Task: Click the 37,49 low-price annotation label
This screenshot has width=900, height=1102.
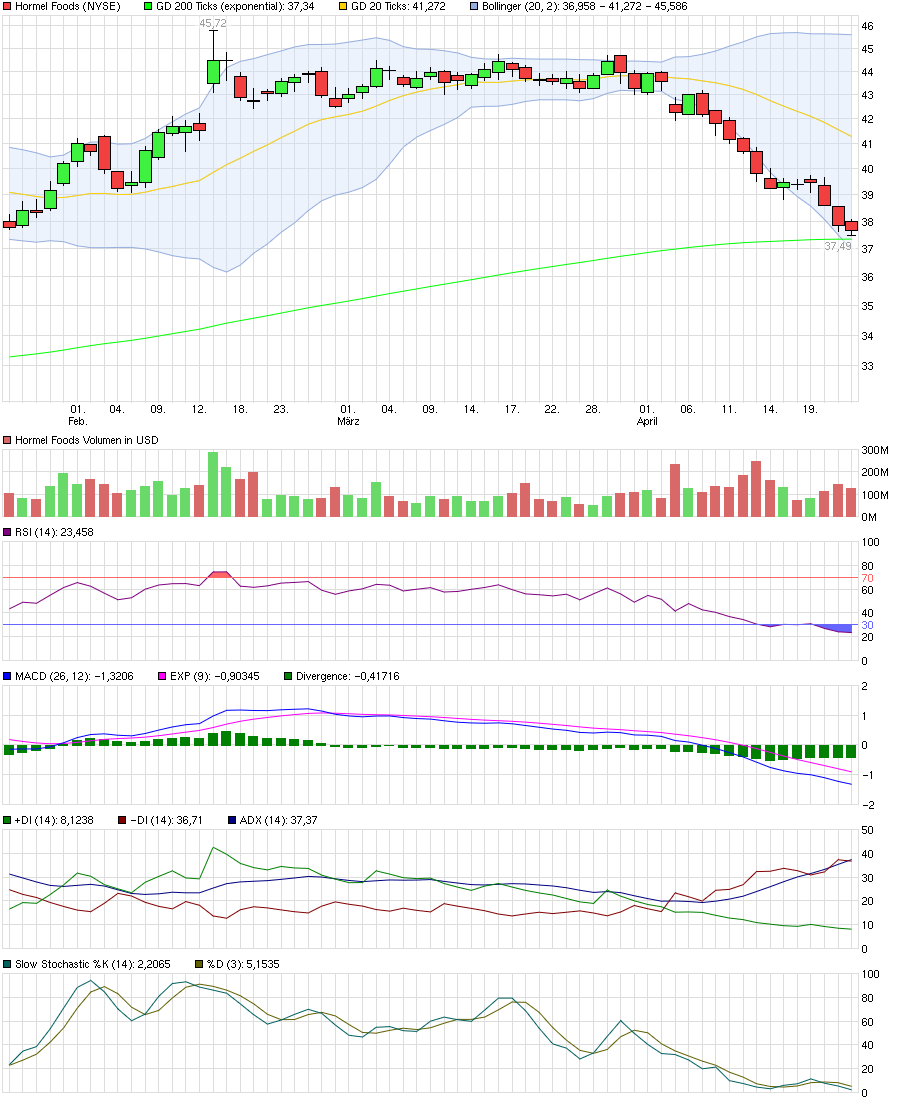Action: pos(838,244)
